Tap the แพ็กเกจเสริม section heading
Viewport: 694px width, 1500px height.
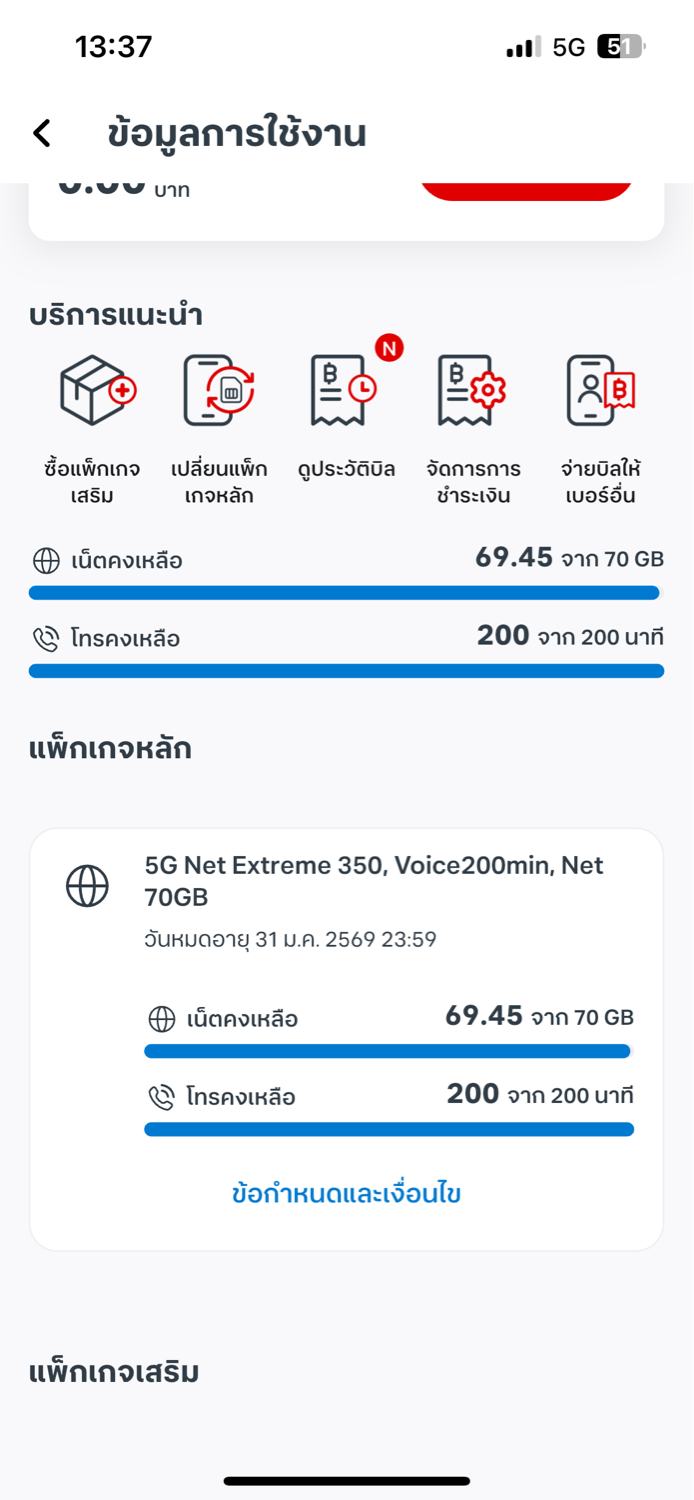coord(114,1372)
